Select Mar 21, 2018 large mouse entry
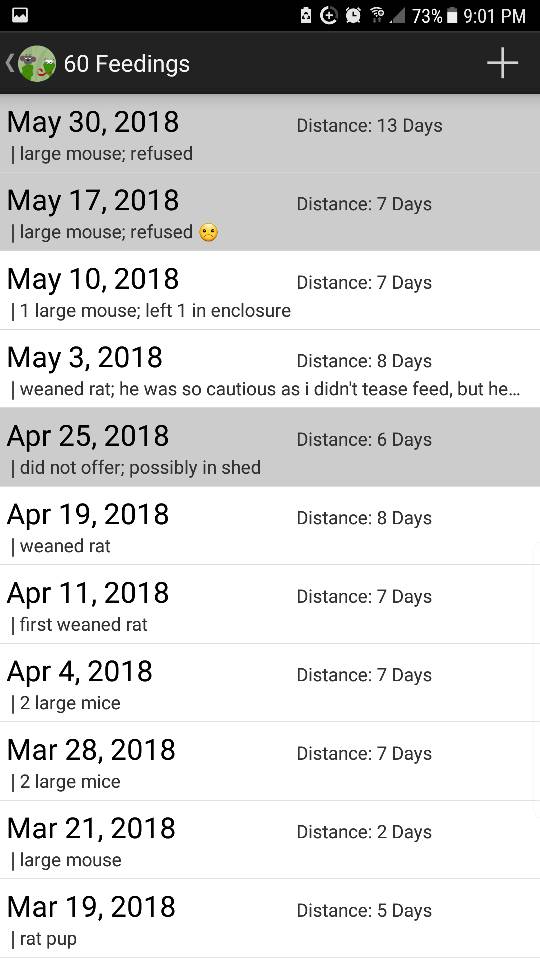The height and width of the screenshot is (960, 540). click(270, 839)
